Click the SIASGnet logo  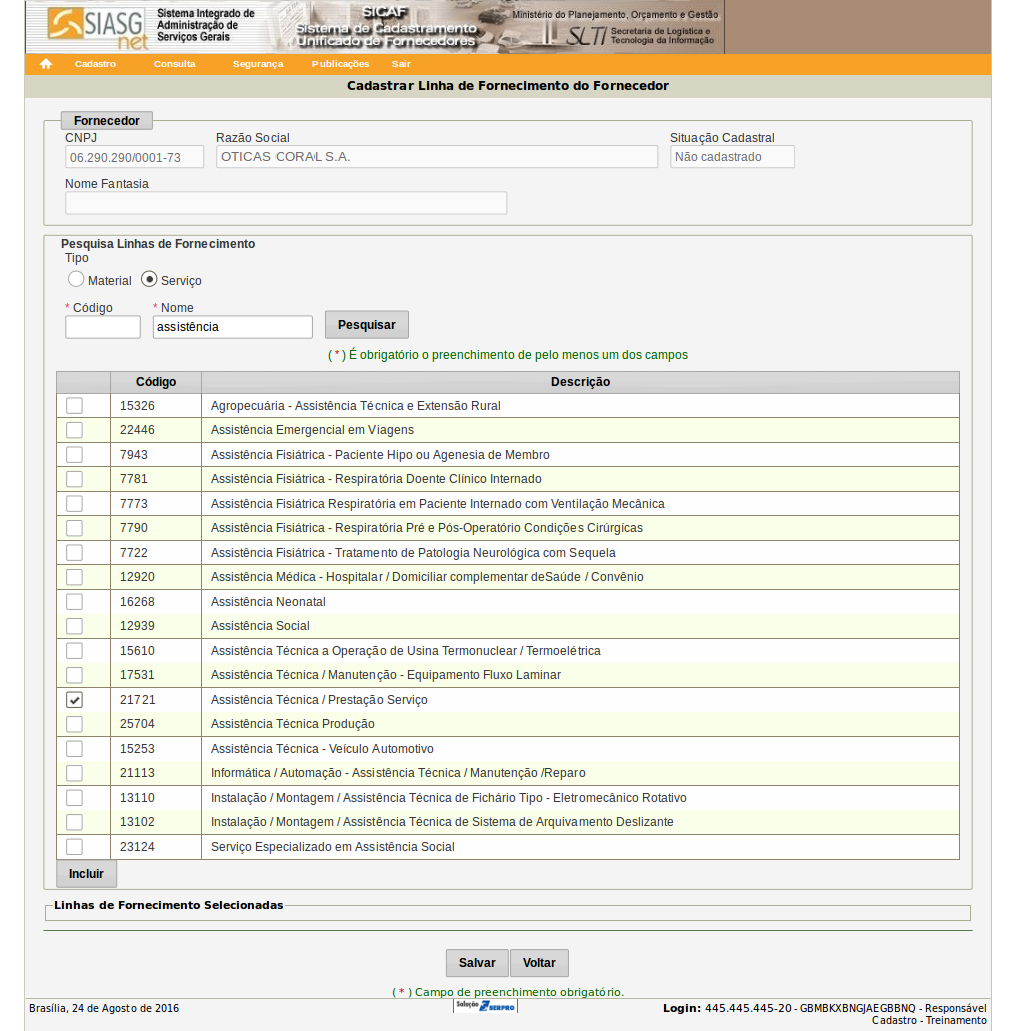(x=98, y=27)
